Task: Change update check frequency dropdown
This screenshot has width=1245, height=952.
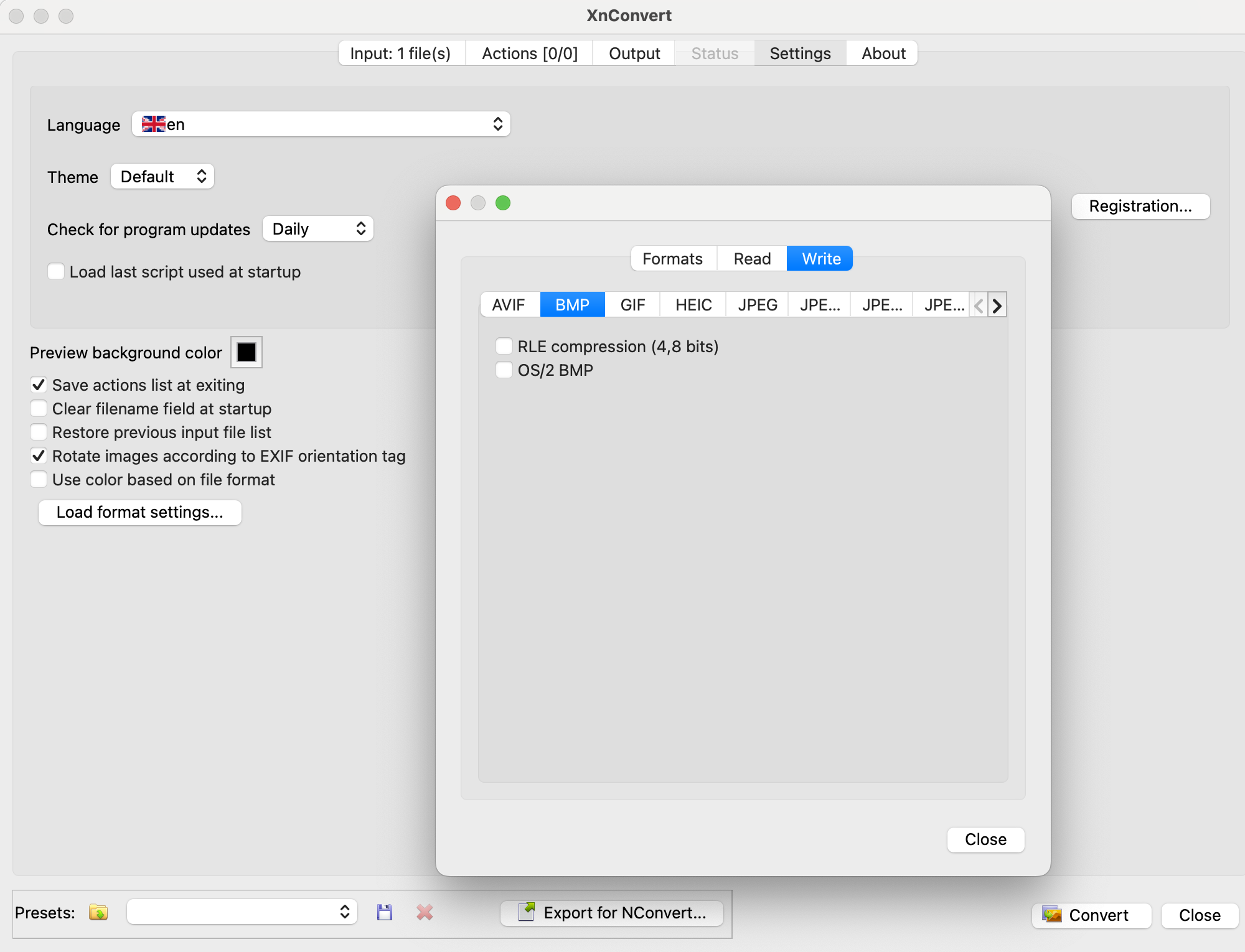Action: click(x=318, y=228)
